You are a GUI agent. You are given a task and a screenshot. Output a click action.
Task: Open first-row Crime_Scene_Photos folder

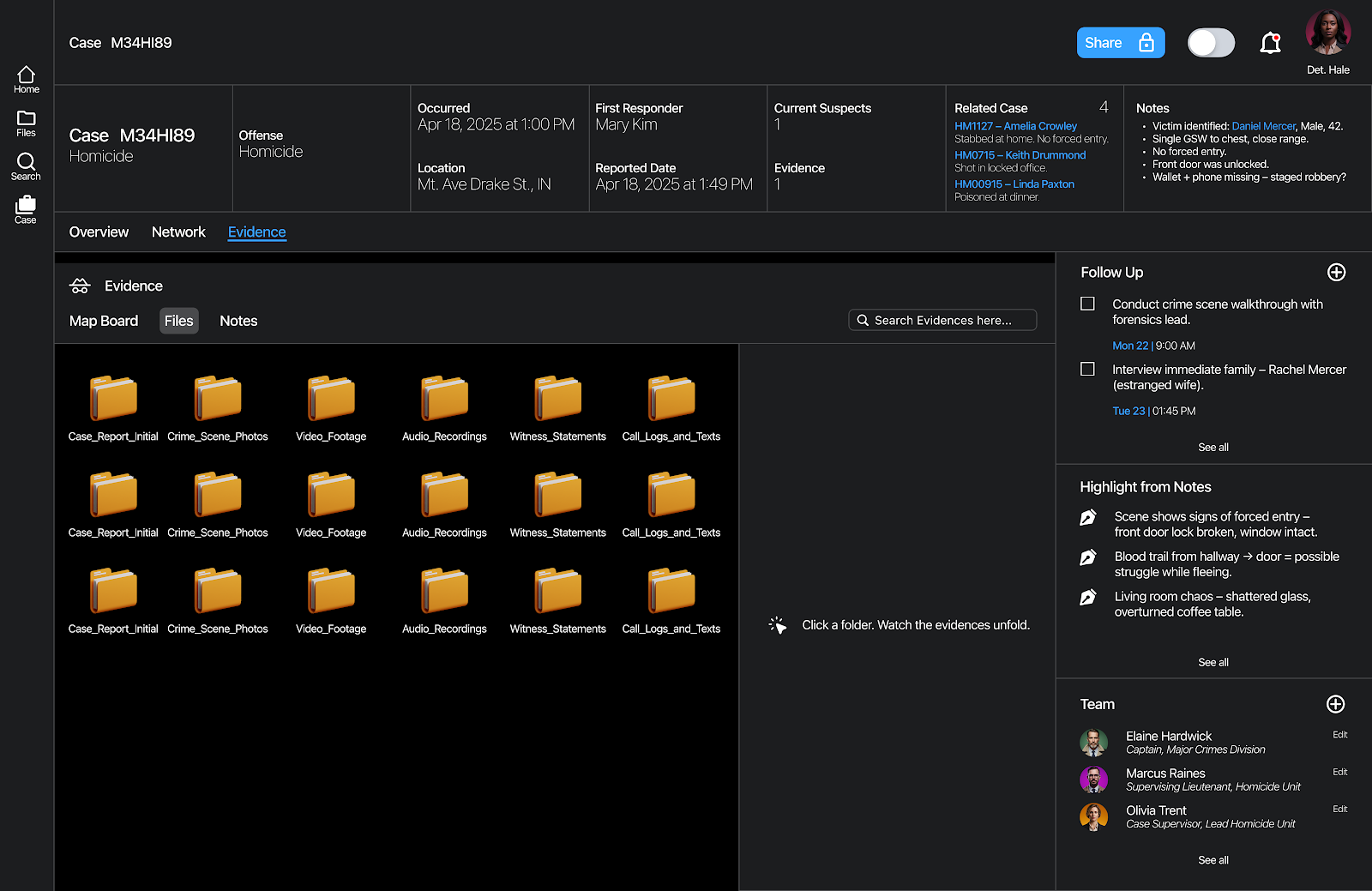point(218,408)
